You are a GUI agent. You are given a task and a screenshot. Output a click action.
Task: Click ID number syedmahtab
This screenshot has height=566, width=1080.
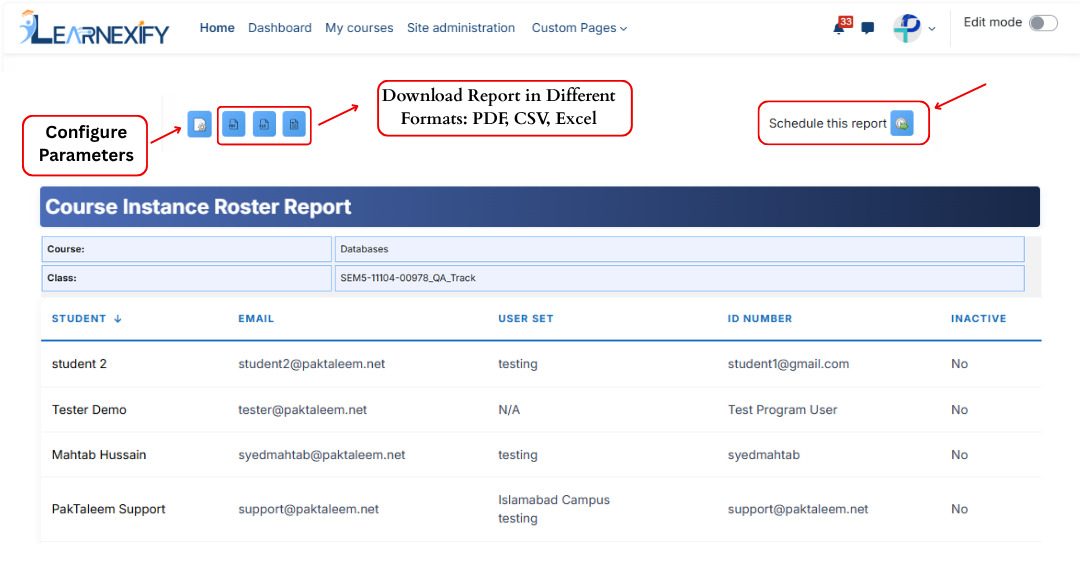pos(764,455)
